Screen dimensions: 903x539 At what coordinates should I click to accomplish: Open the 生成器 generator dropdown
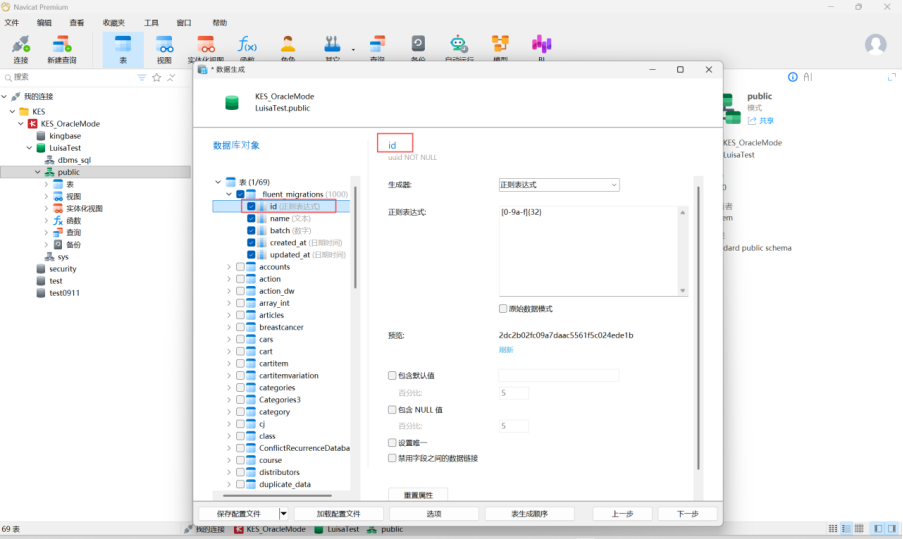[558, 185]
